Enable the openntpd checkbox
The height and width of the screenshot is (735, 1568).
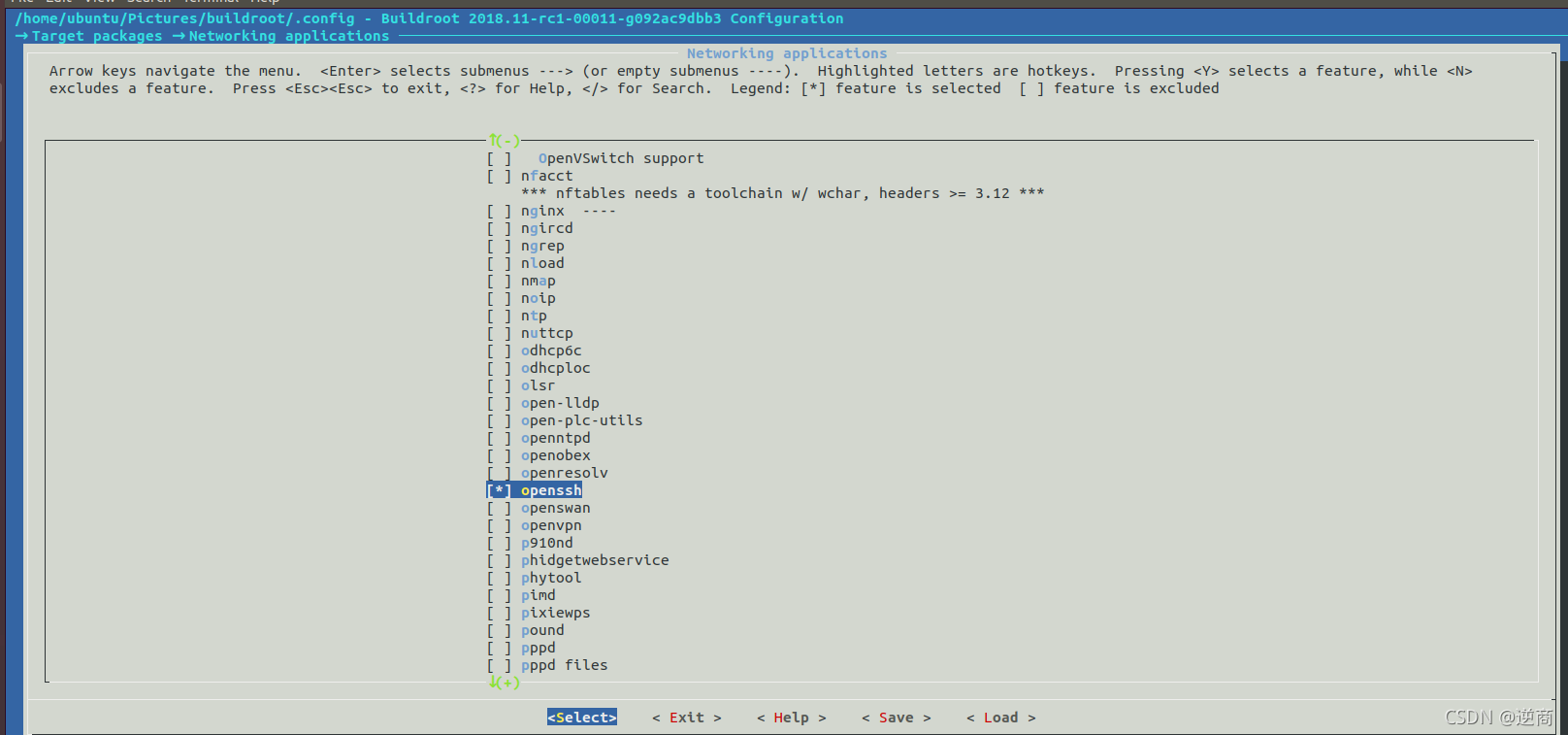[499, 438]
